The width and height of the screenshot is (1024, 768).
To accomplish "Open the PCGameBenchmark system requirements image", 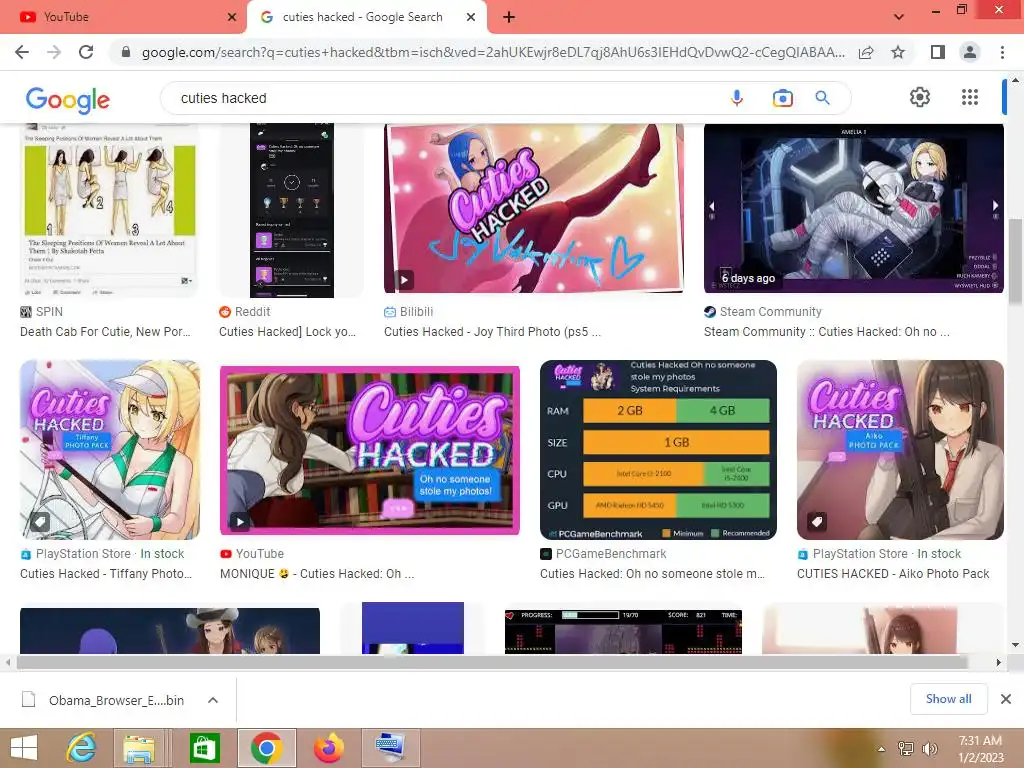I will pos(658,450).
